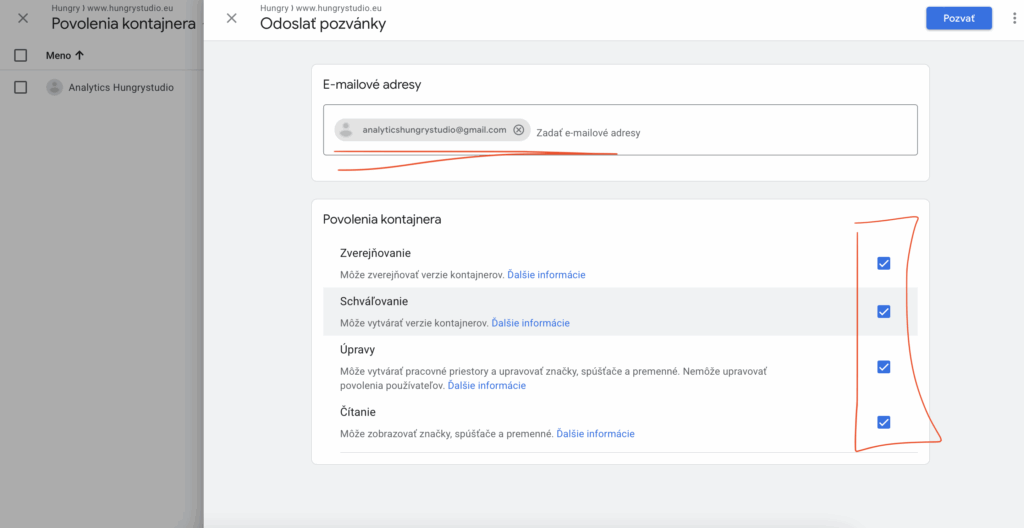Image resolution: width=1024 pixels, height=528 pixels.
Task: Click the Zadať e-mailové adresy input field
Action: 720,132
